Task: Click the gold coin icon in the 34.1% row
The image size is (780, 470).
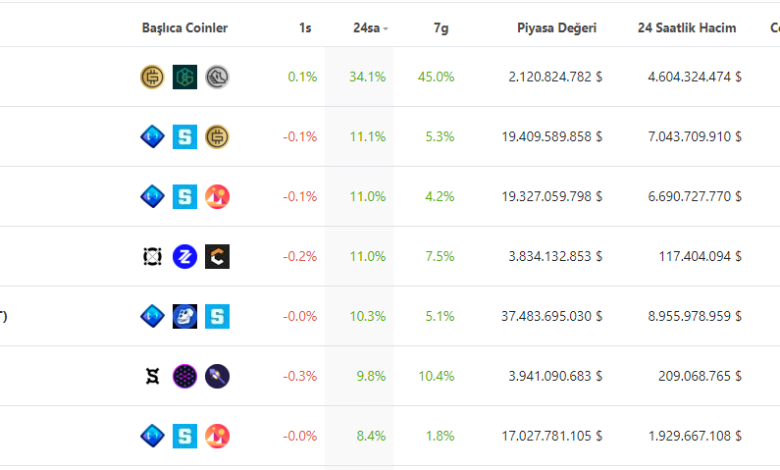Action: click(x=152, y=77)
